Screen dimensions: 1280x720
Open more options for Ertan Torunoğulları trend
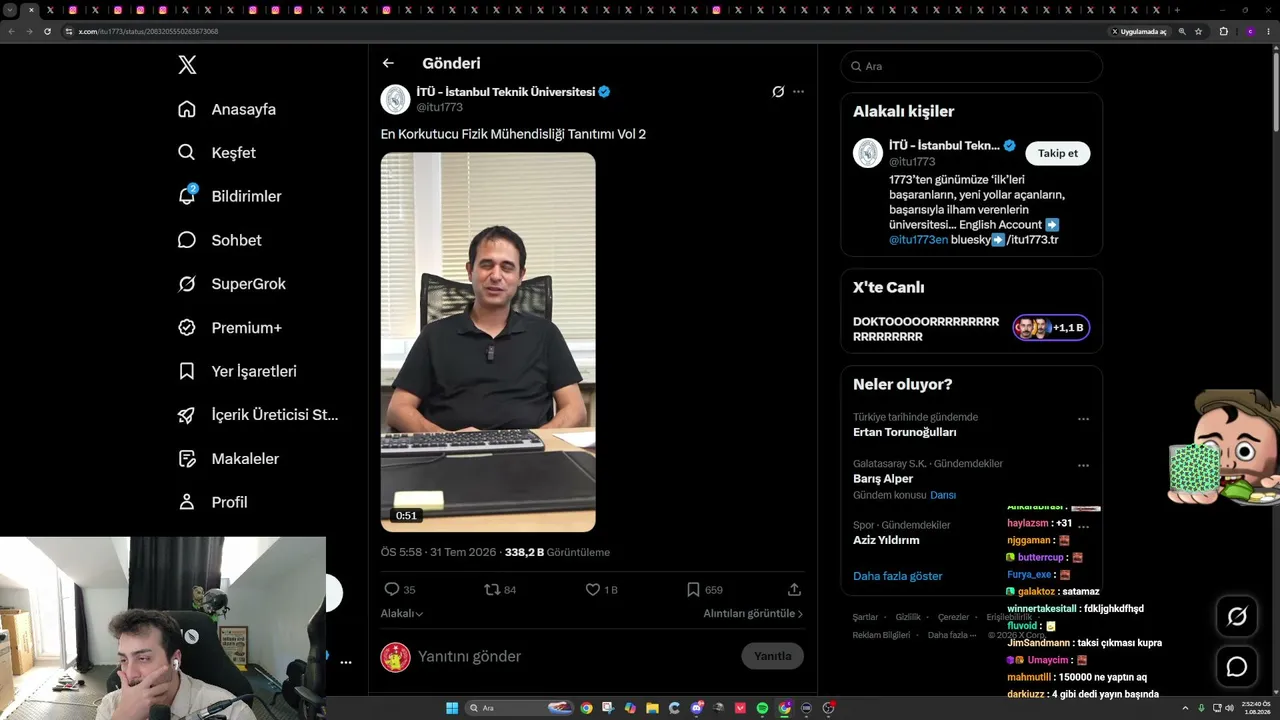(1083, 419)
